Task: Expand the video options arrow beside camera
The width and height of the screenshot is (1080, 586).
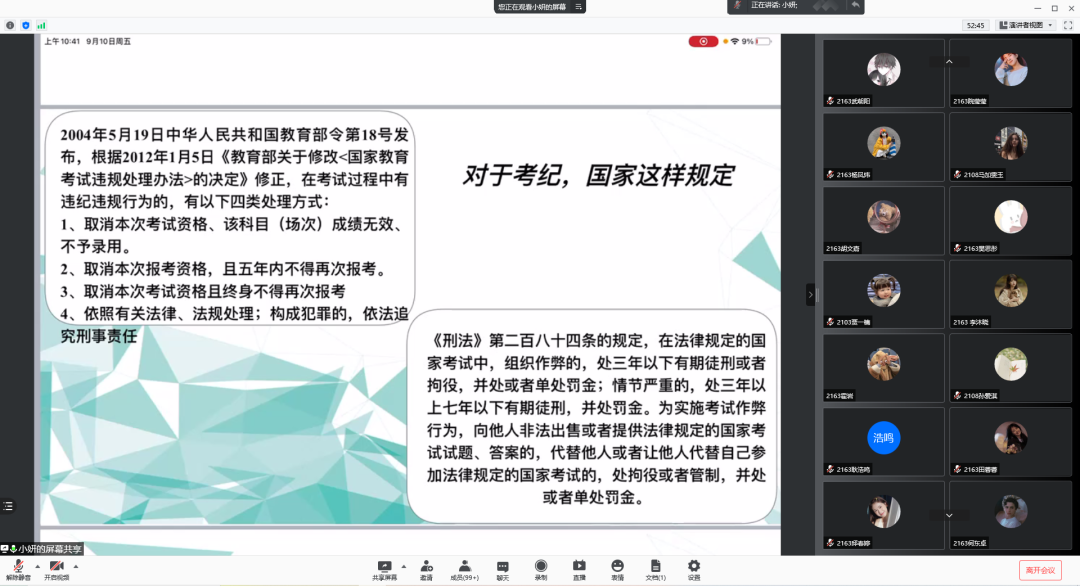Action: point(76,566)
